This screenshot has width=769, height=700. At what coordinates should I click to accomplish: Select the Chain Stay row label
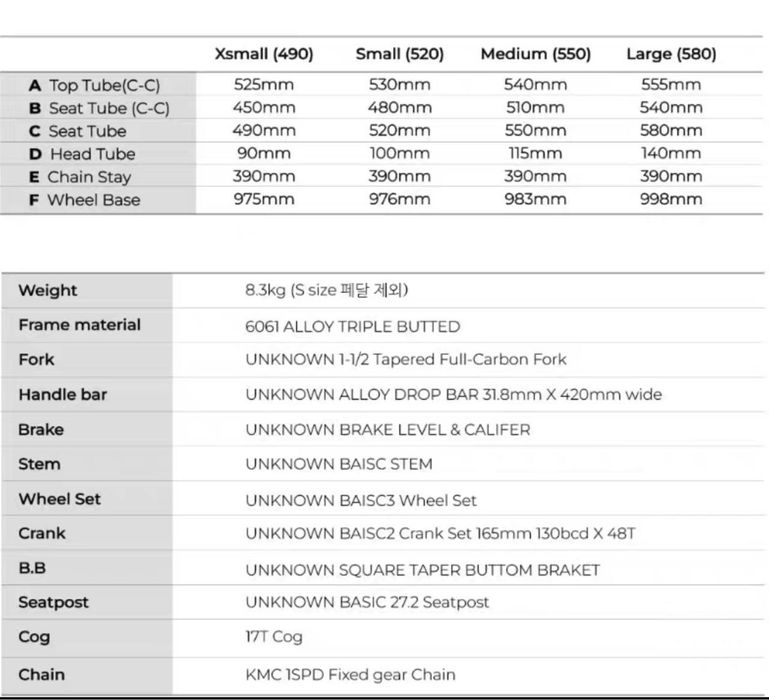point(80,177)
